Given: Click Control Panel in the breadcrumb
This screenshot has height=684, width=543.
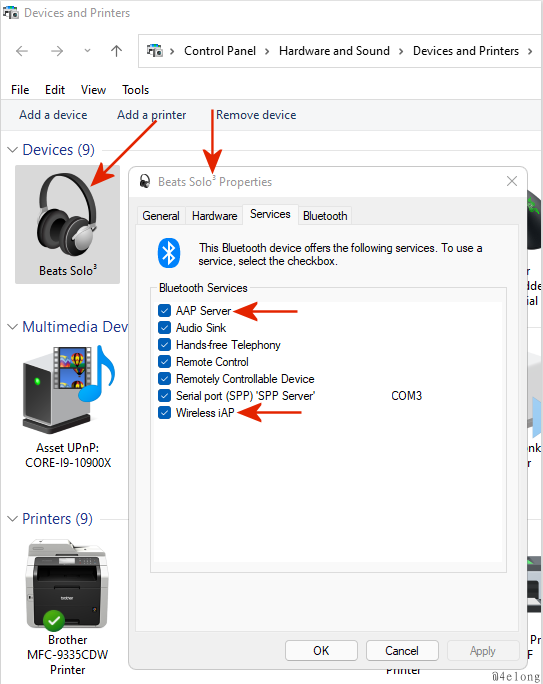Looking at the screenshot, I should pos(220,51).
